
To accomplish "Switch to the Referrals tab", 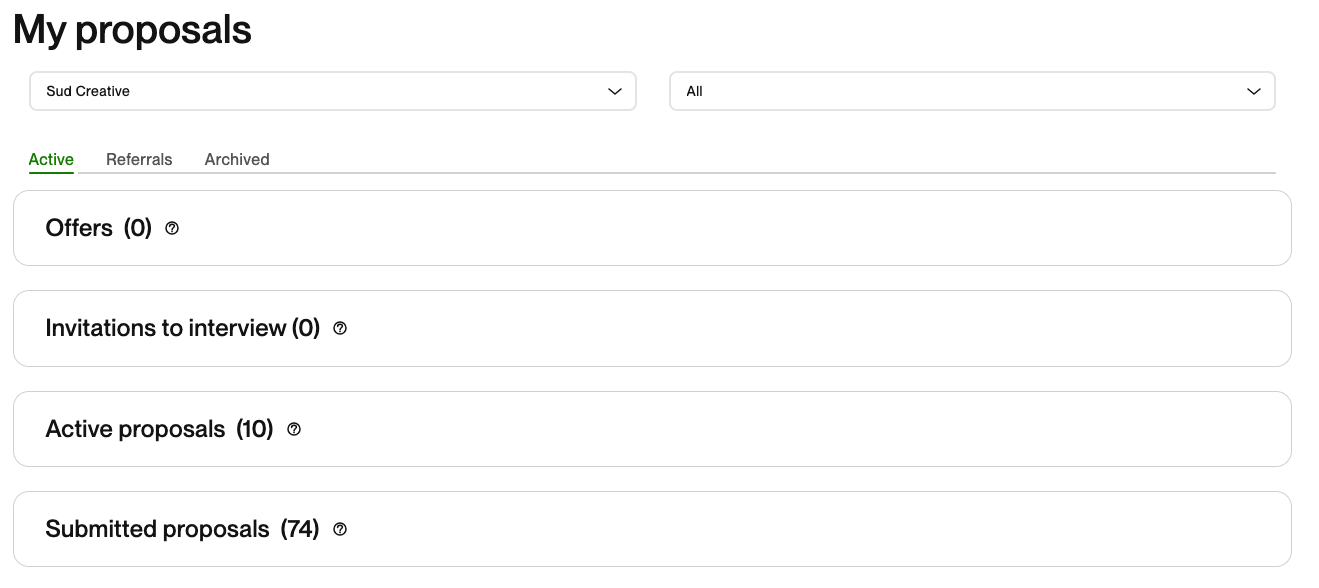I will 139,159.
